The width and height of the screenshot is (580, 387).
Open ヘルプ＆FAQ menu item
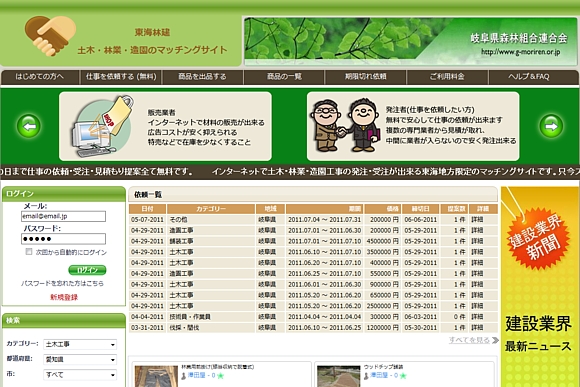(x=529, y=77)
